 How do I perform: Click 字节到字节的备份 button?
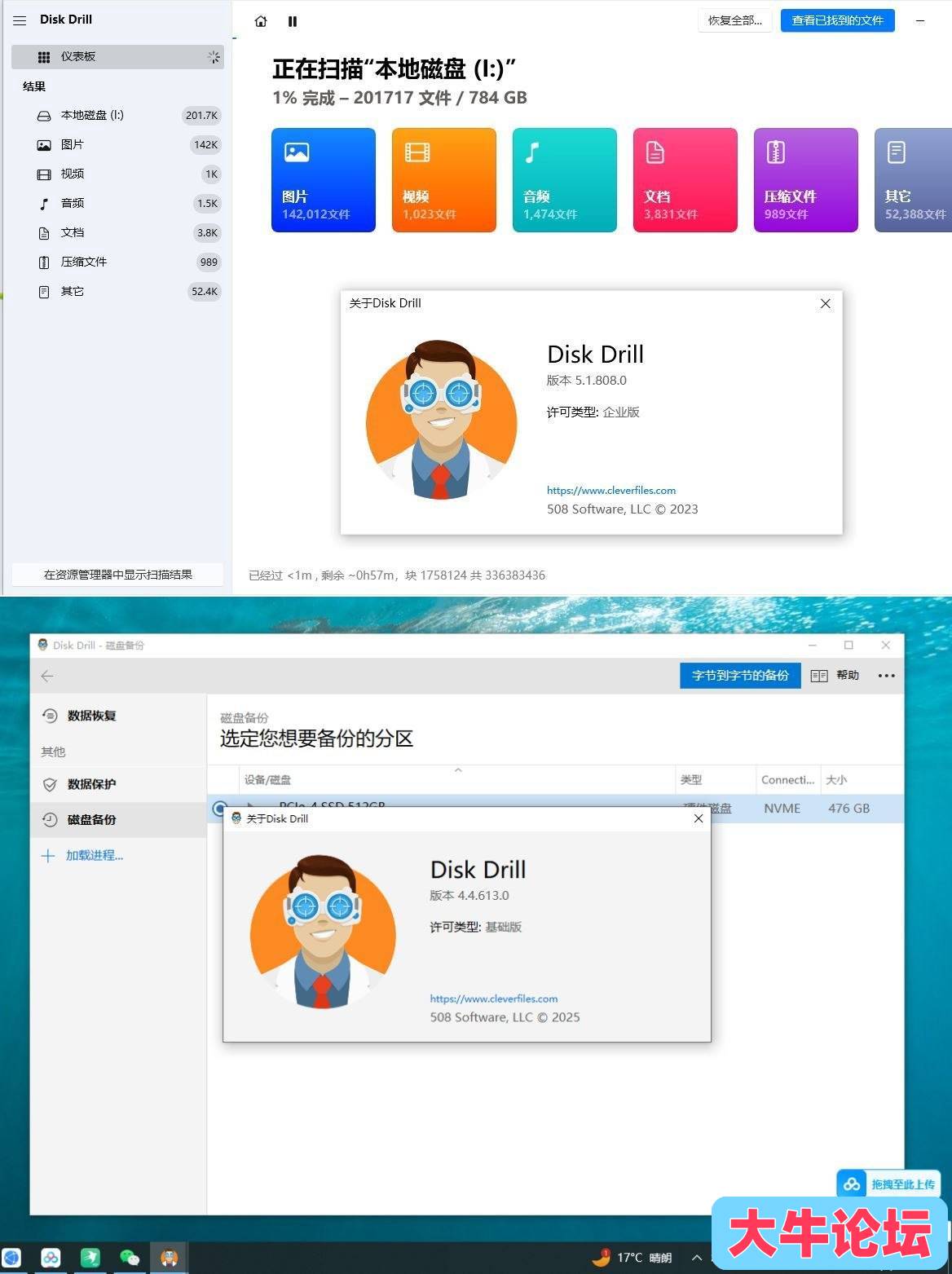pos(740,675)
